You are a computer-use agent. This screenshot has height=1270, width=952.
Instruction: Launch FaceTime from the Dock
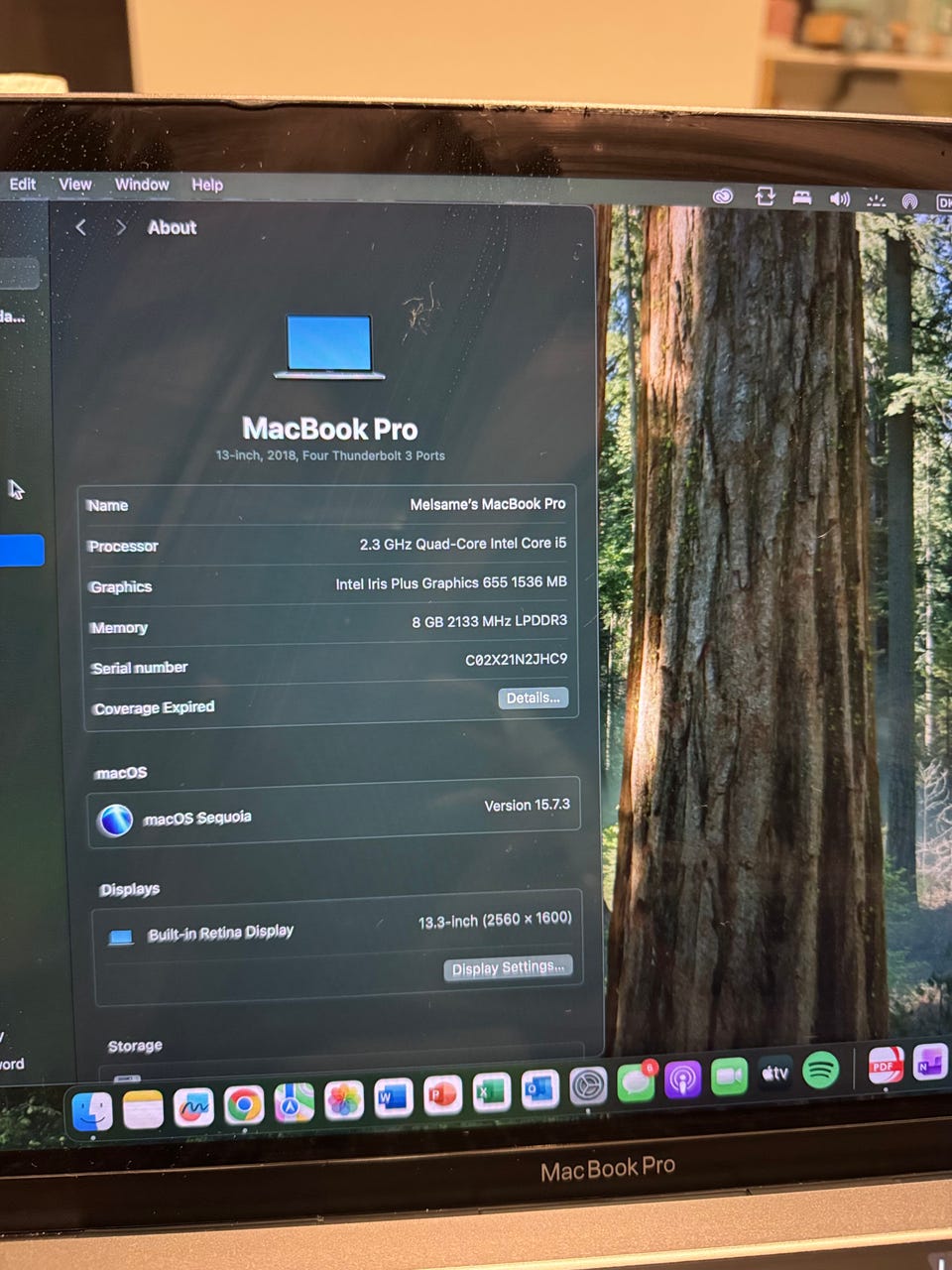tap(729, 1077)
